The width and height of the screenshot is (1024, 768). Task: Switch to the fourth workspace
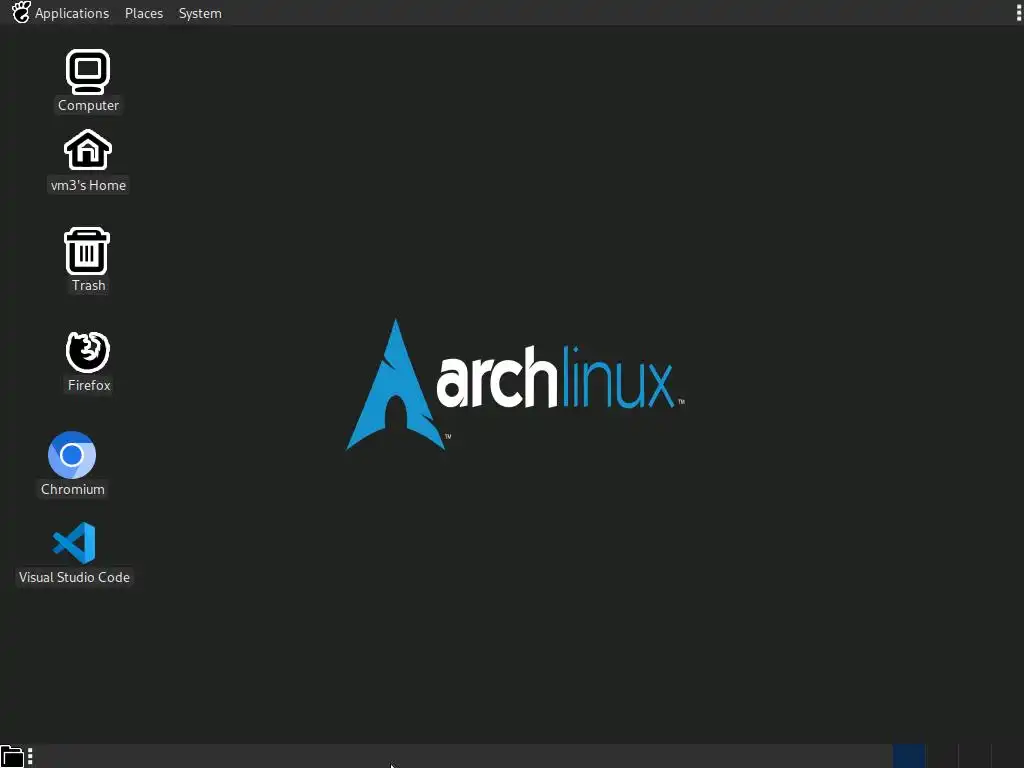click(1008, 756)
